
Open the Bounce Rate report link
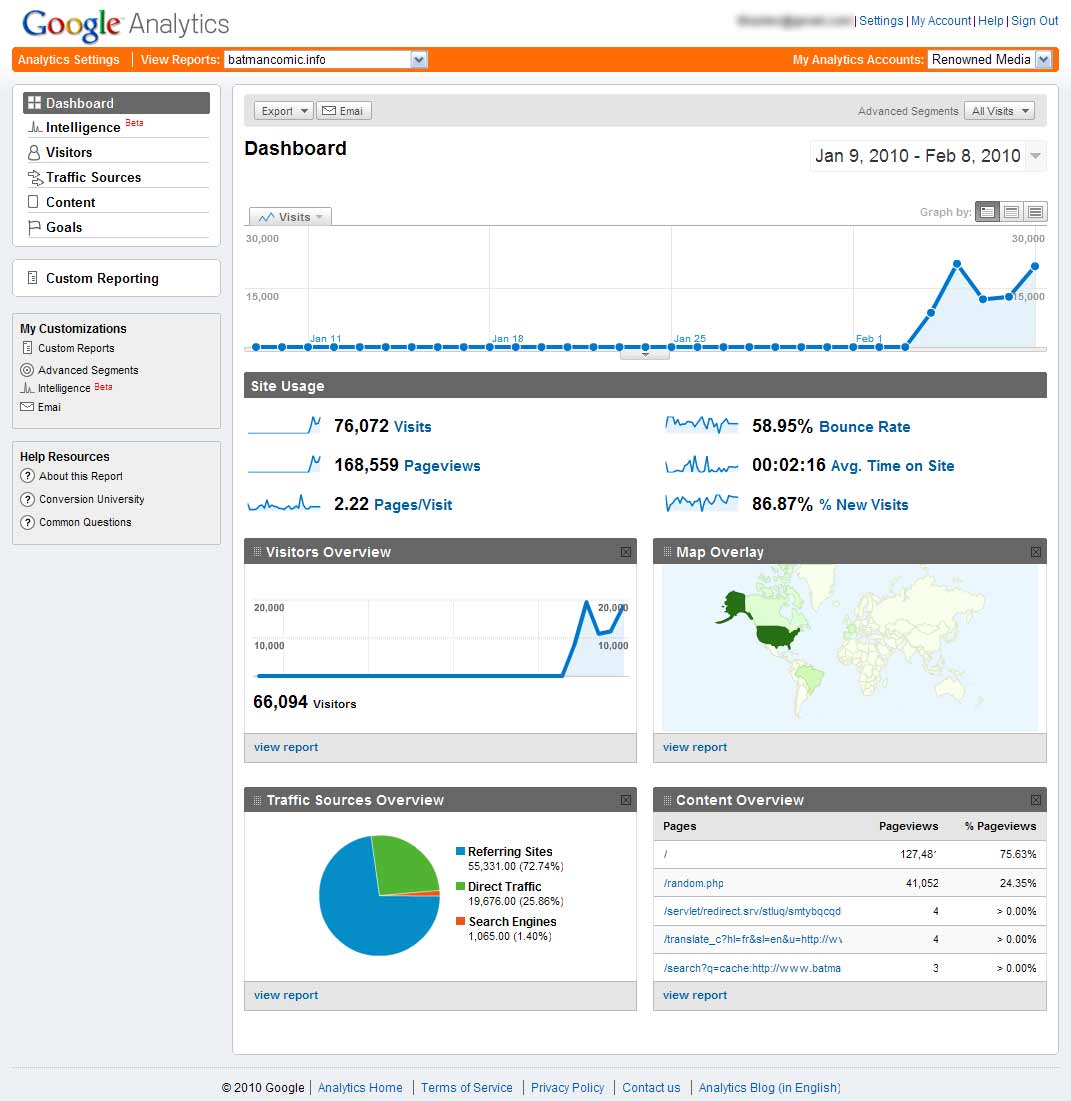[865, 426]
